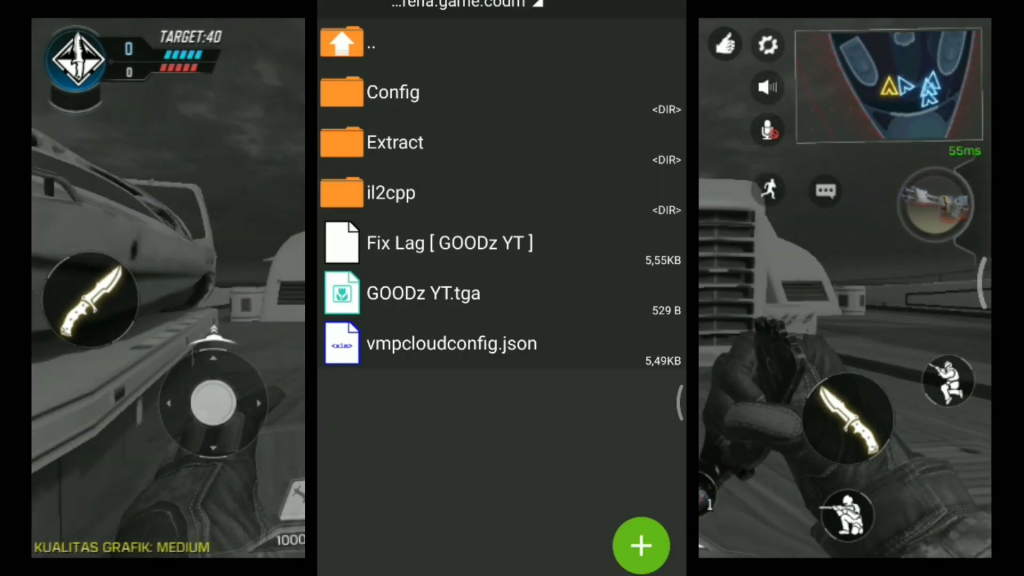Tap the knife button in left view
The height and width of the screenshot is (576, 1024).
tap(90, 300)
